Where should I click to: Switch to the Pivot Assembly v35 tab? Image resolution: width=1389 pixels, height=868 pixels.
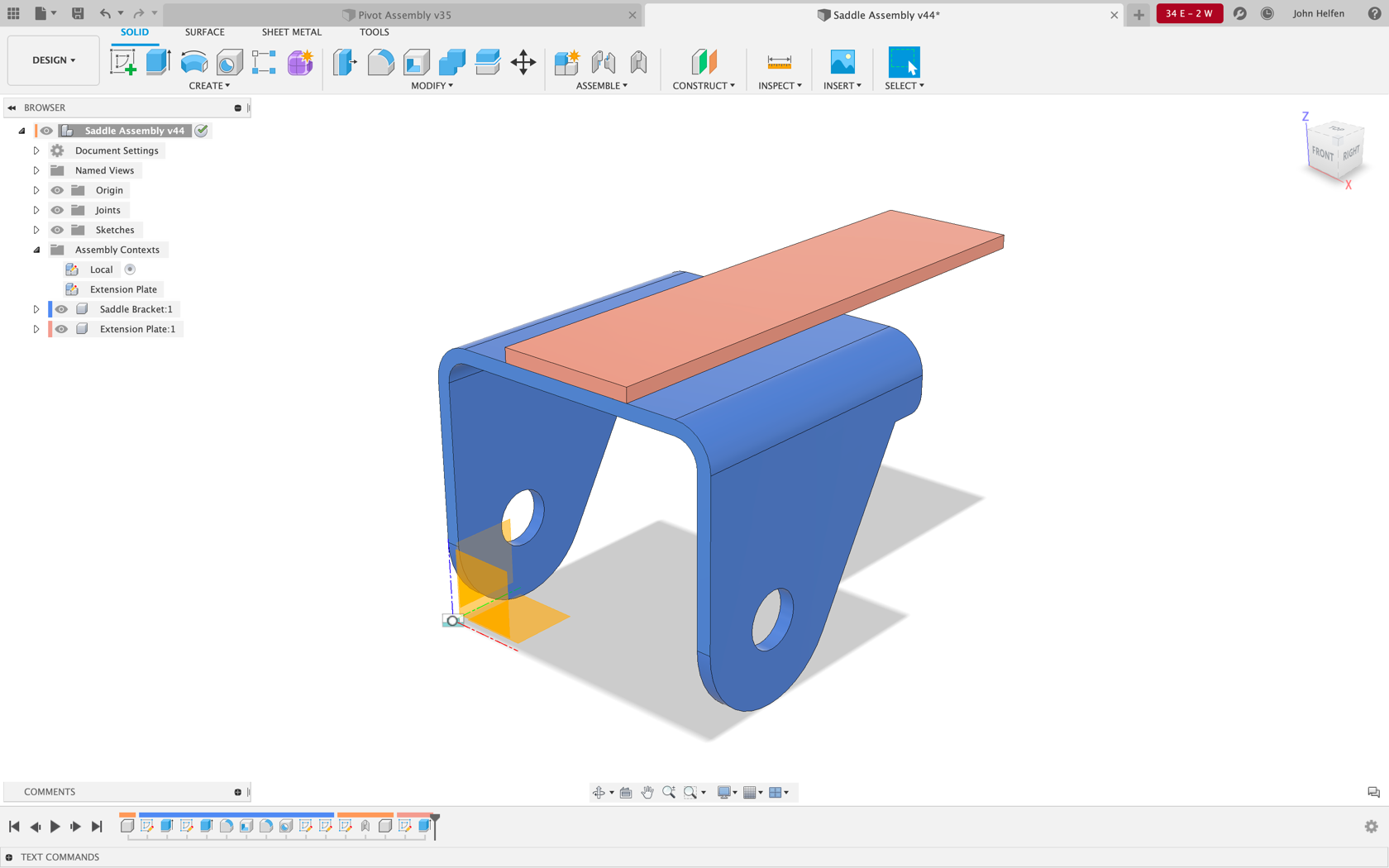tap(395, 14)
